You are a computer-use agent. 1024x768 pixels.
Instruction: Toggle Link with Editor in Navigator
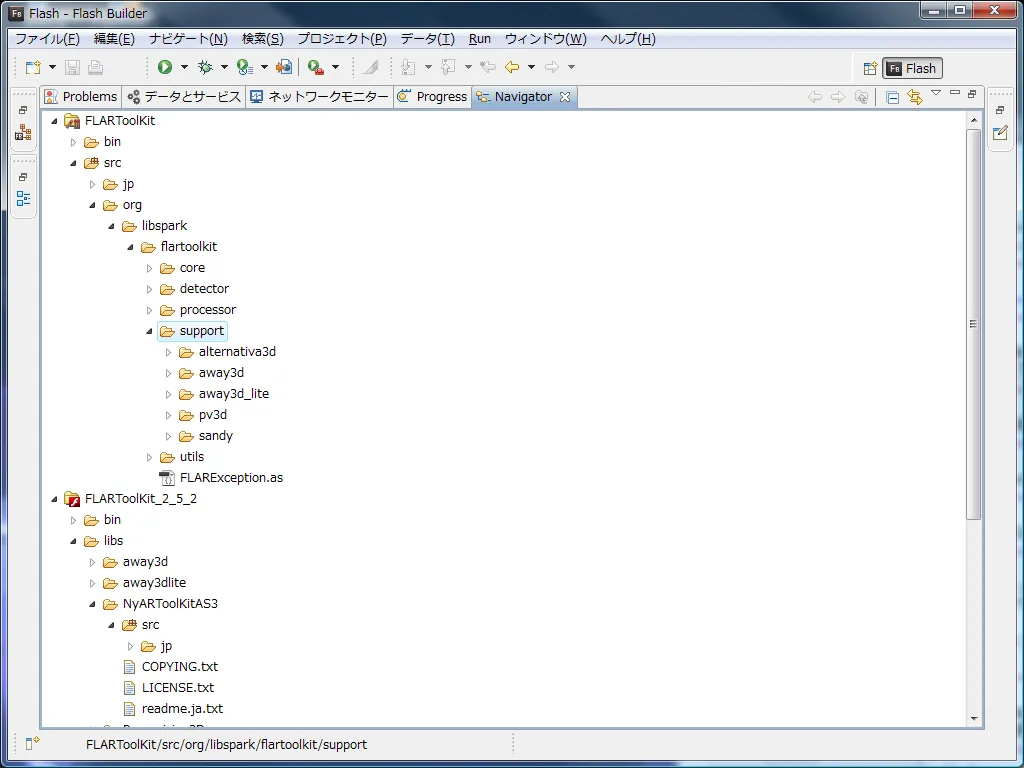[915, 97]
